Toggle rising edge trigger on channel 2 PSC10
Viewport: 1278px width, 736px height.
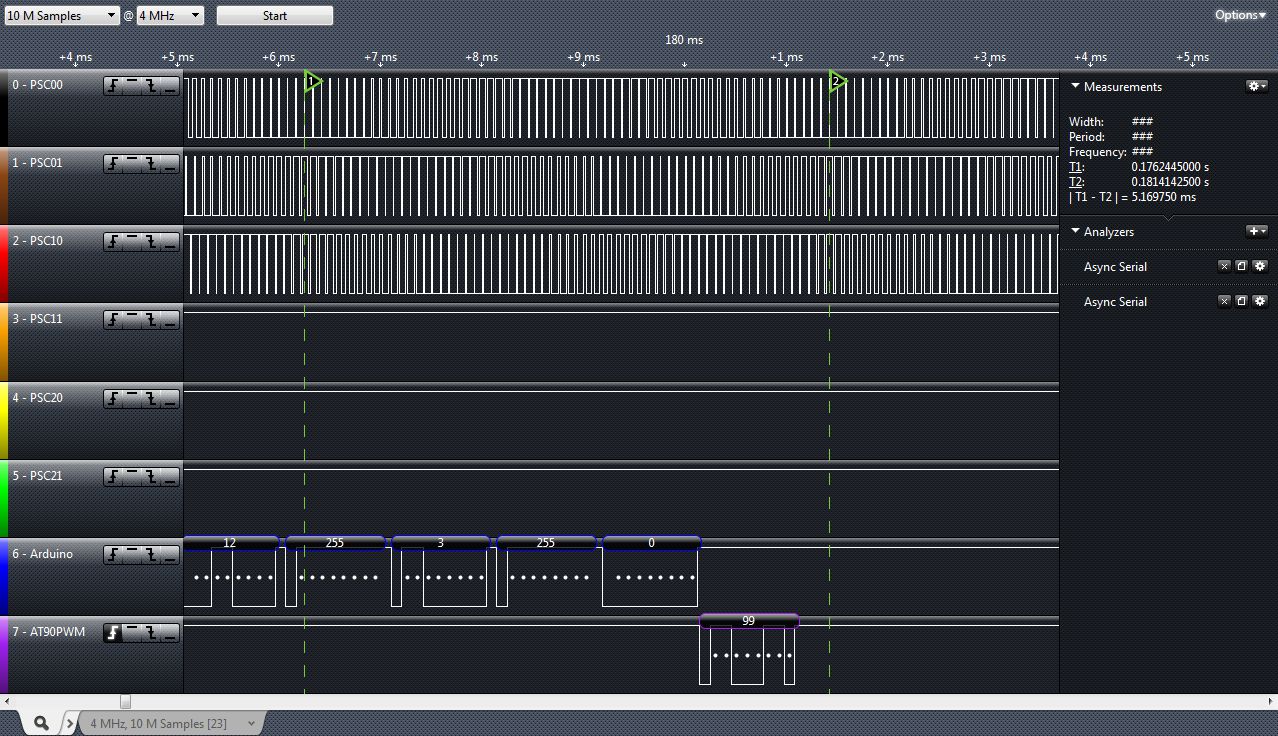point(113,242)
